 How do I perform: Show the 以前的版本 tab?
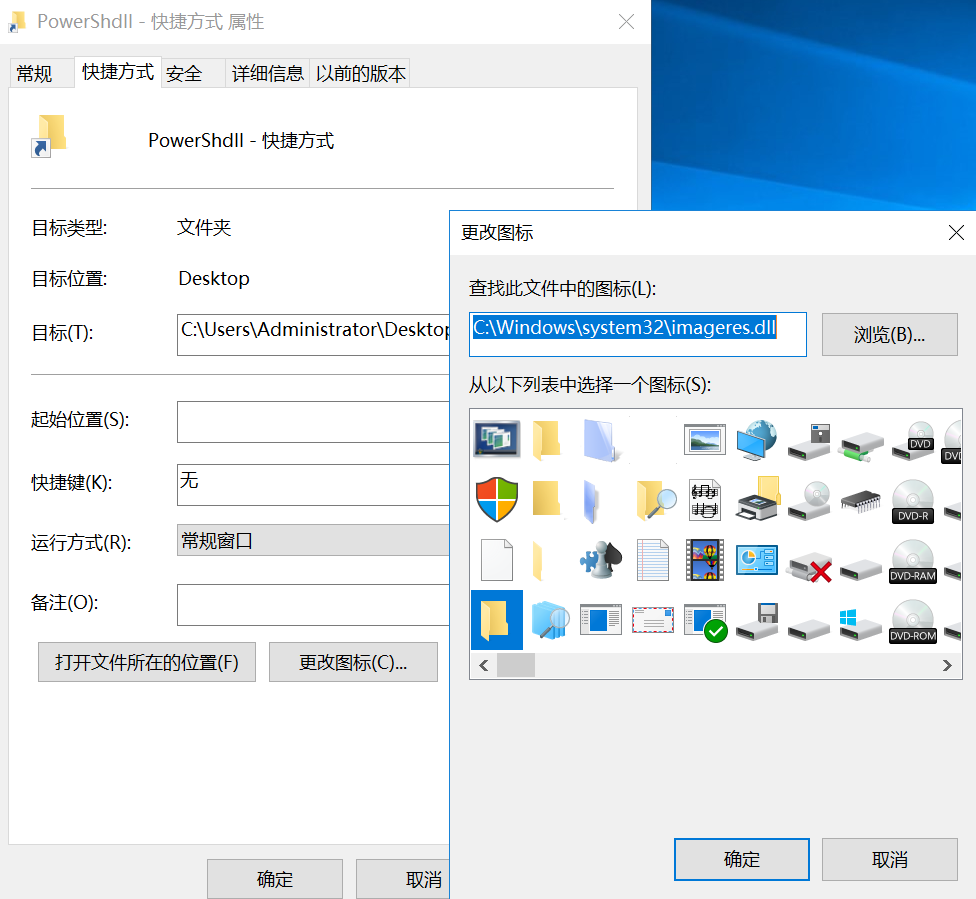click(360, 73)
